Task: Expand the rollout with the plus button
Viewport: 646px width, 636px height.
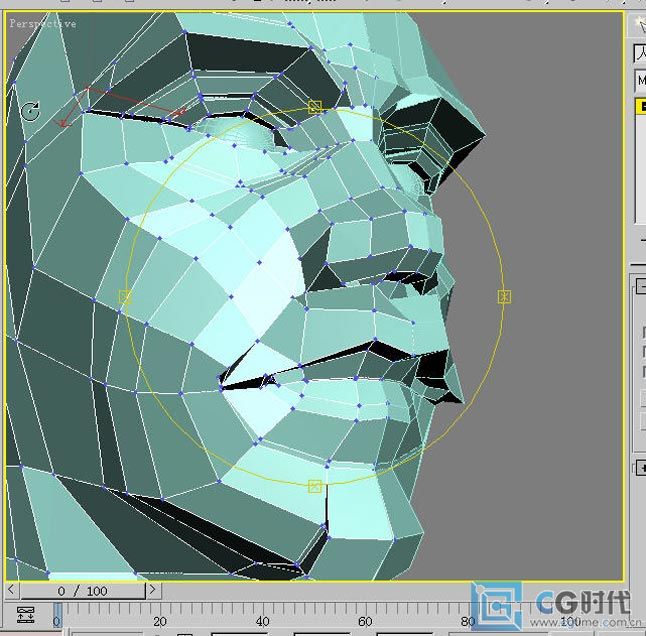Action: tap(641, 468)
